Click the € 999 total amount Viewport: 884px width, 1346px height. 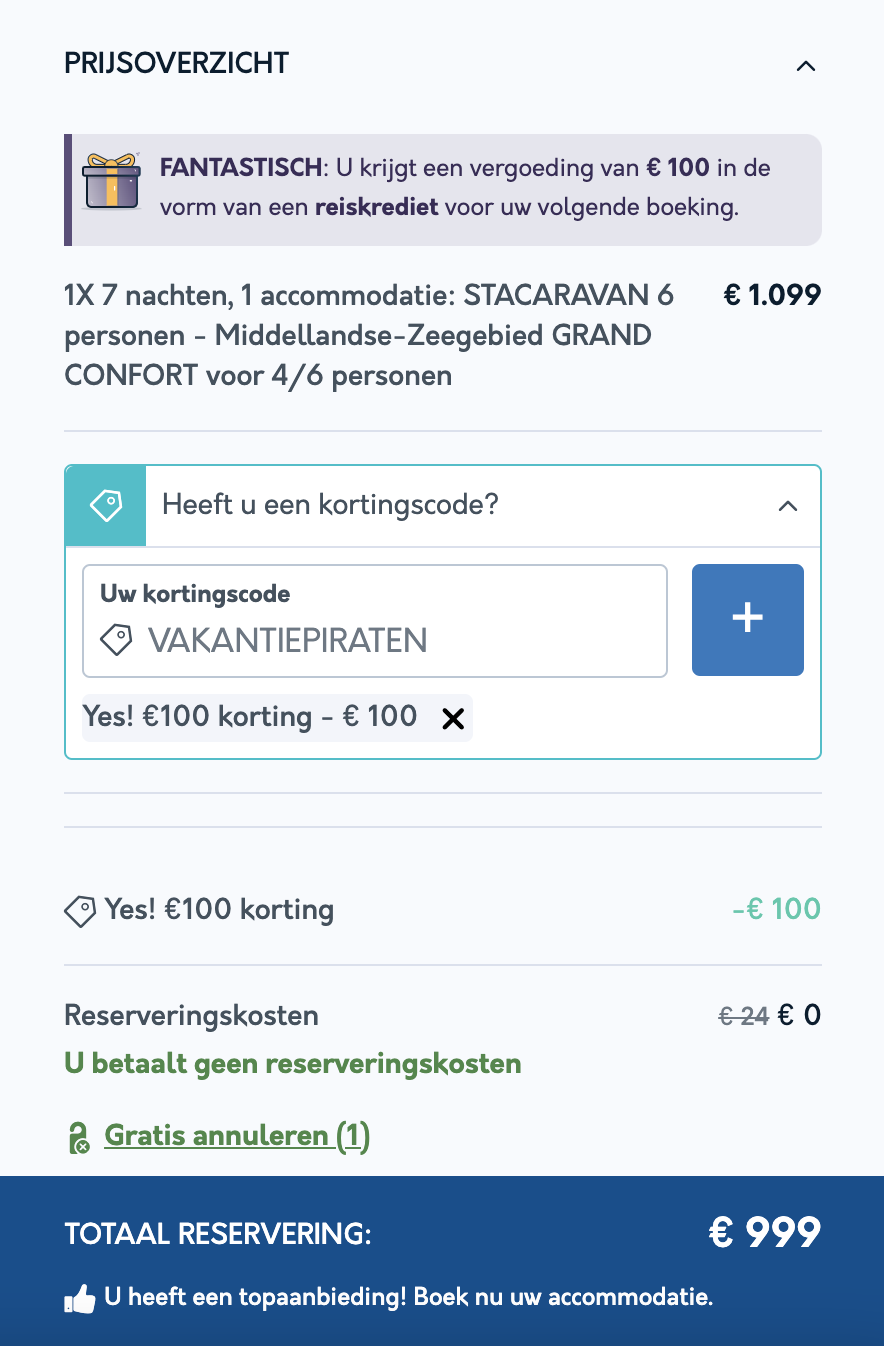(765, 1233)
